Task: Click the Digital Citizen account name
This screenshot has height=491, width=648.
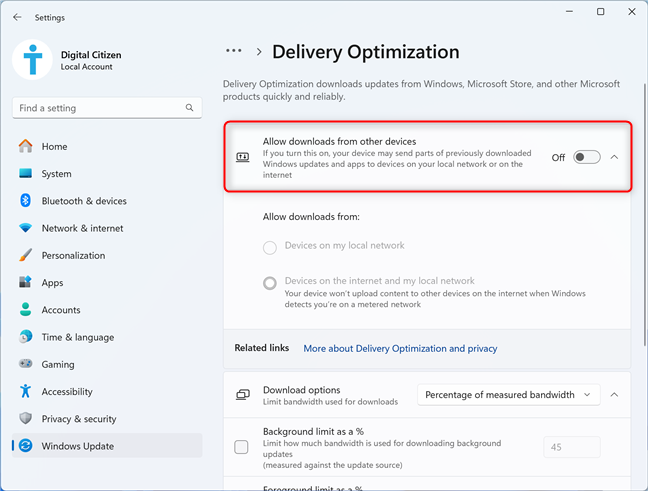Action: tap(91, 55)
